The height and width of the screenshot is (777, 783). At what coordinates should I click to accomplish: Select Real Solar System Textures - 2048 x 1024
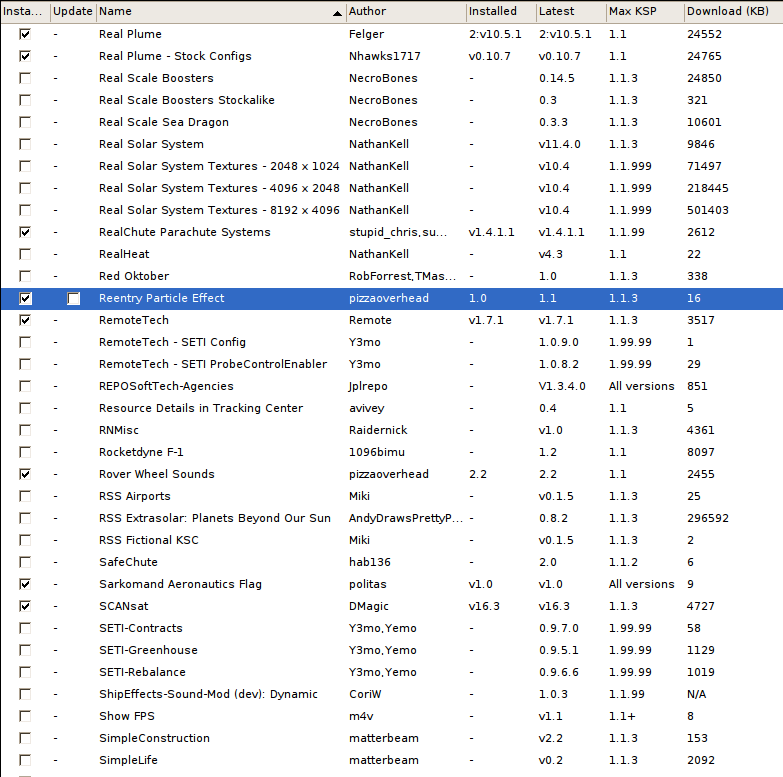(219, 166)
